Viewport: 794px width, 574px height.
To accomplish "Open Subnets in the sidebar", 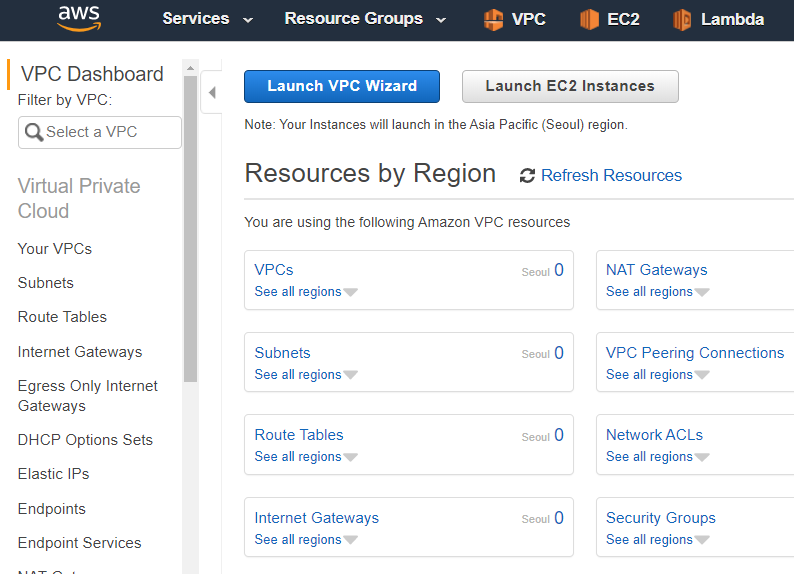I will (46, 283).
